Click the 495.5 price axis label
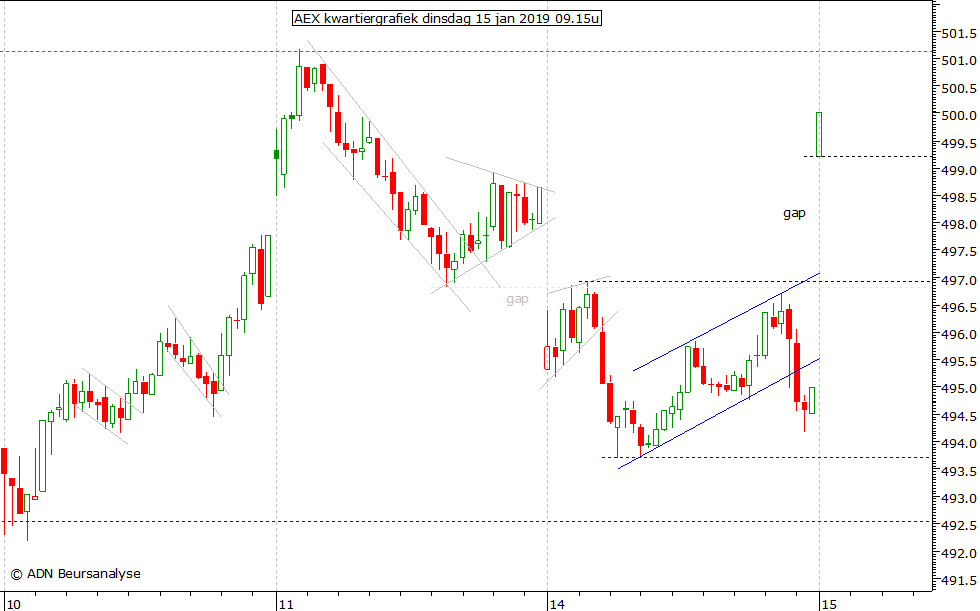This screenshot has height=611, width=980. (x=959, y=362)
